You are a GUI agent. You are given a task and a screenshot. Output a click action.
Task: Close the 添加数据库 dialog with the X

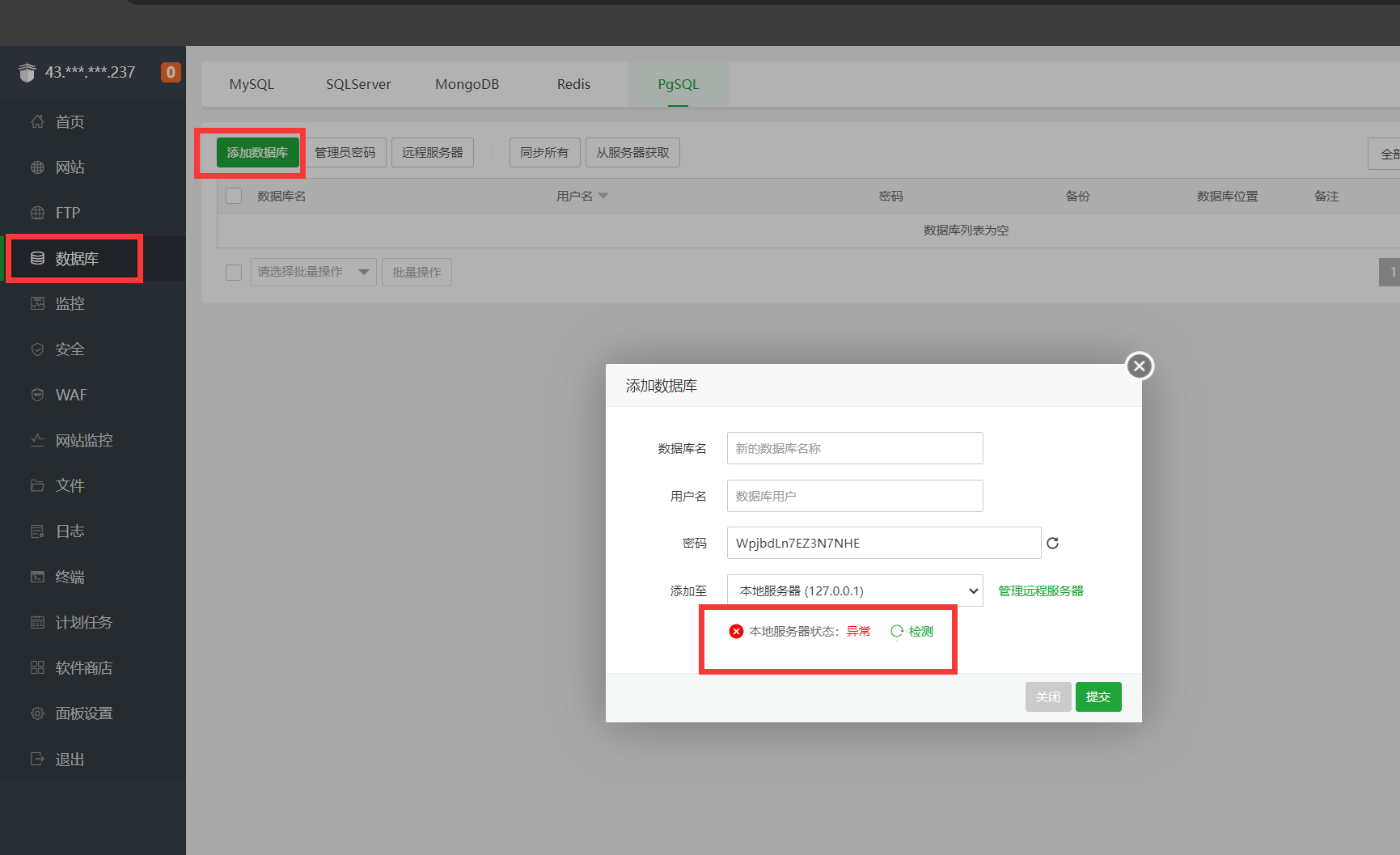point(1140,366)
